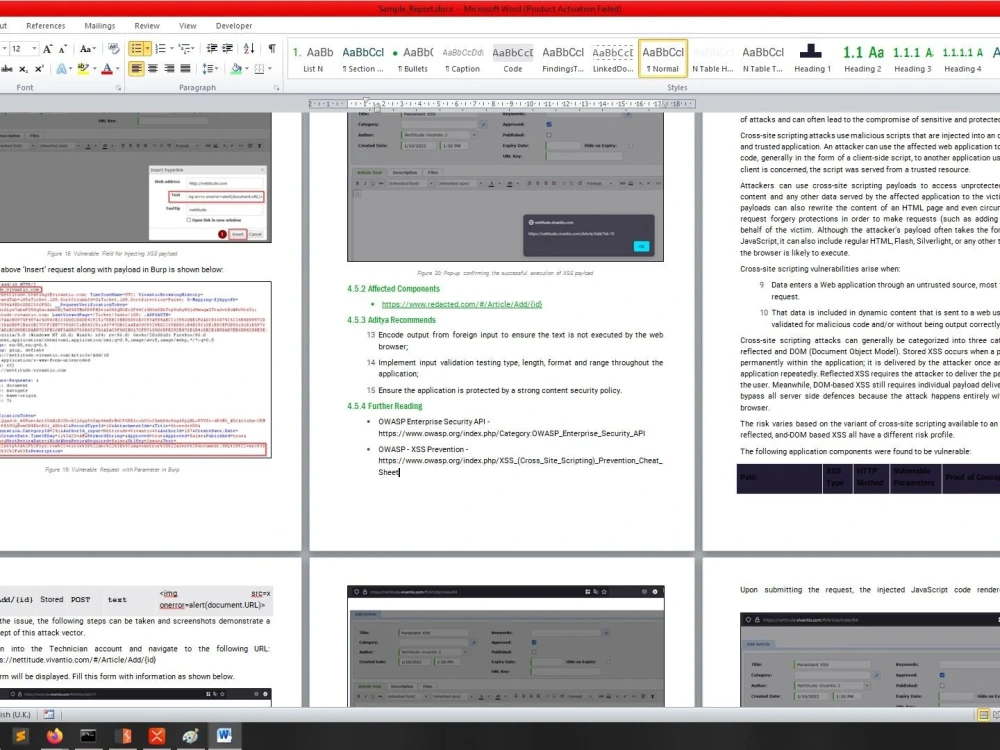The image size is (1000, 750).
Task: Click the Text Effects icon
Action: 61,68
